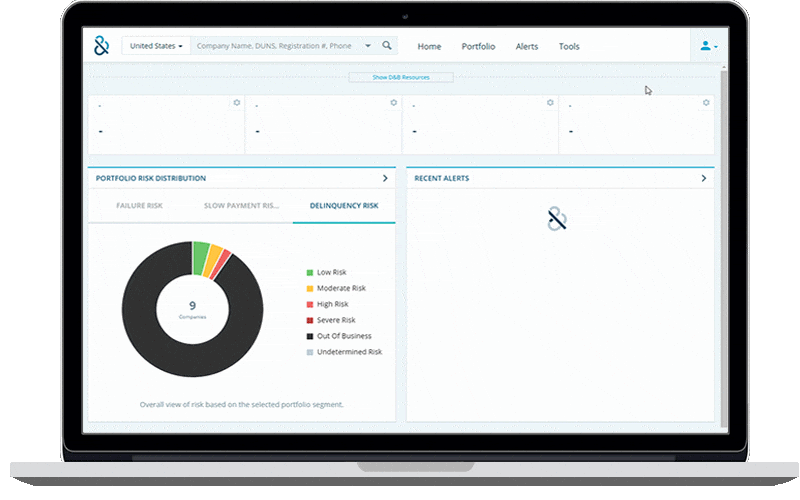The width and height of the screenshot is (800, 500).
Task: Open the Portfolio menu item
Action: [478, 46]
